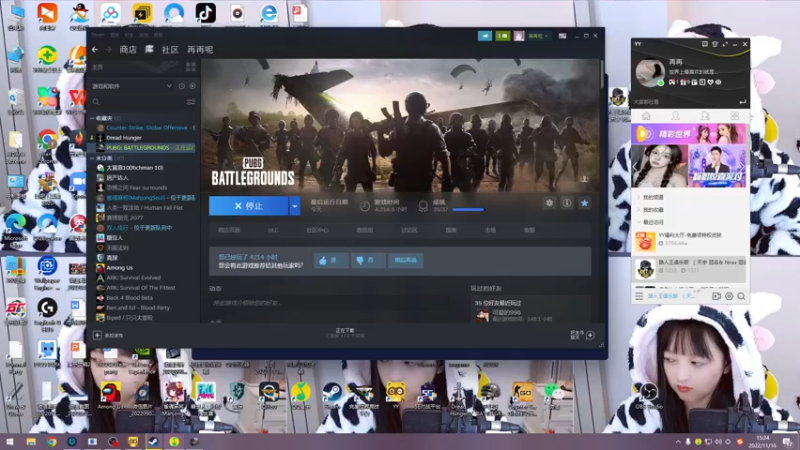This screenshot has height=450, width=800.
Task: Click the add game plus icon
Action: (97, 335)
